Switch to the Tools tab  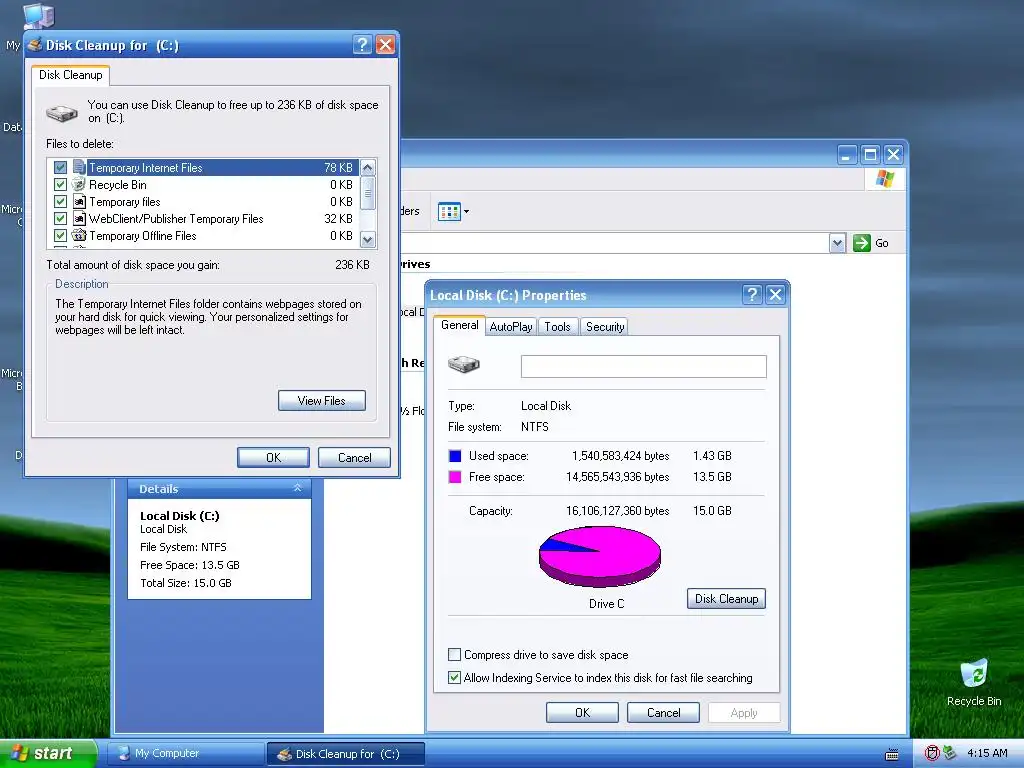pos(557,327)
